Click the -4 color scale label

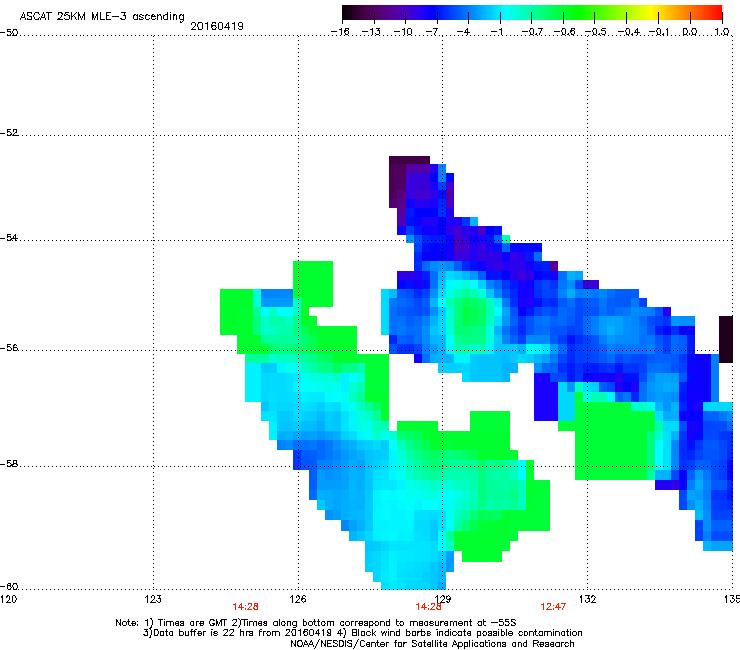pos(463,32)
